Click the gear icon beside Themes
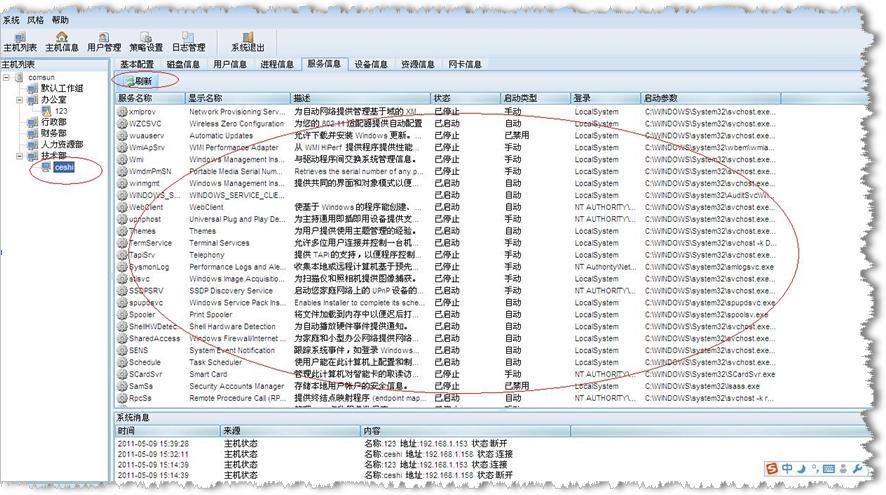 (122, 231)
